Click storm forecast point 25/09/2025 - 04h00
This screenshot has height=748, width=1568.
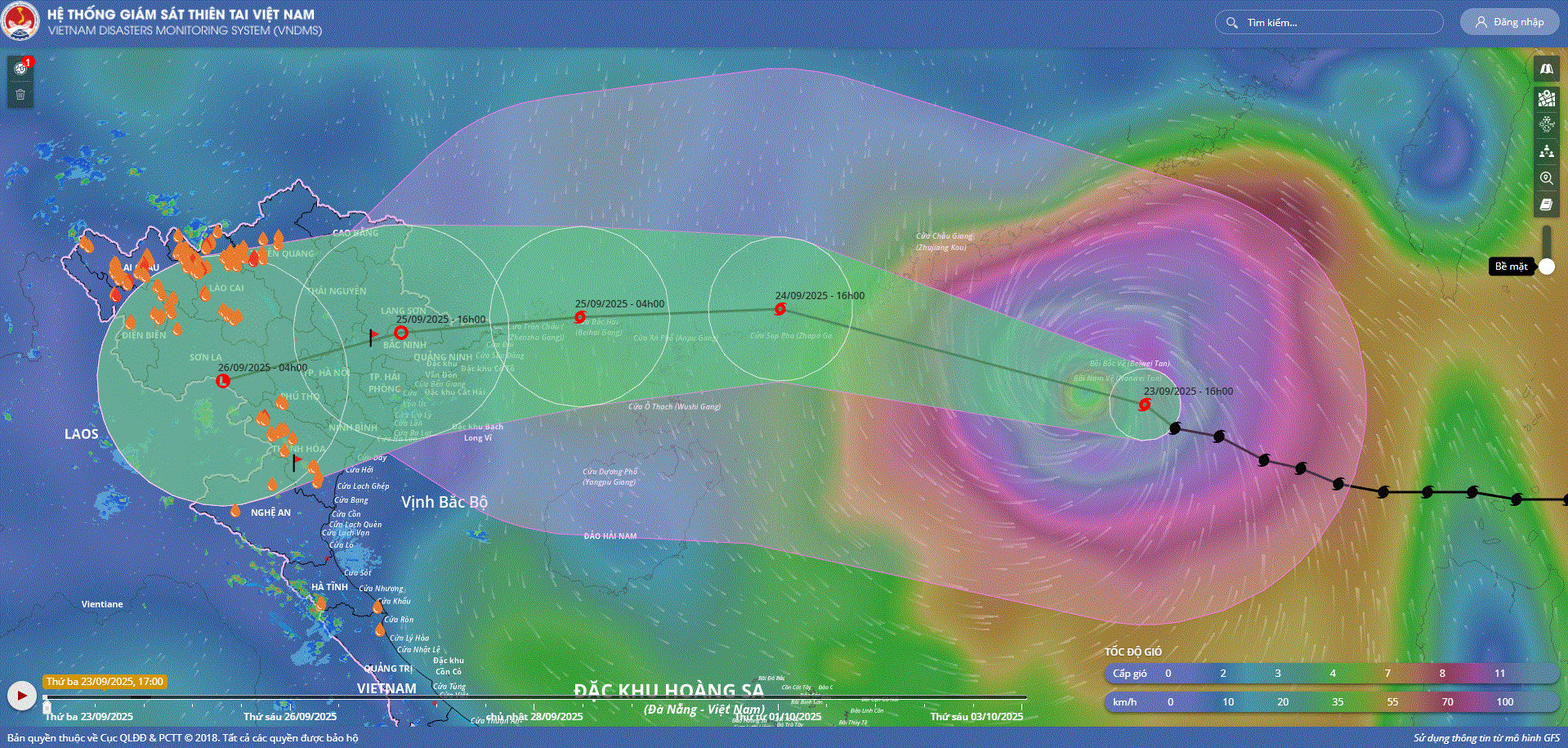580,317
